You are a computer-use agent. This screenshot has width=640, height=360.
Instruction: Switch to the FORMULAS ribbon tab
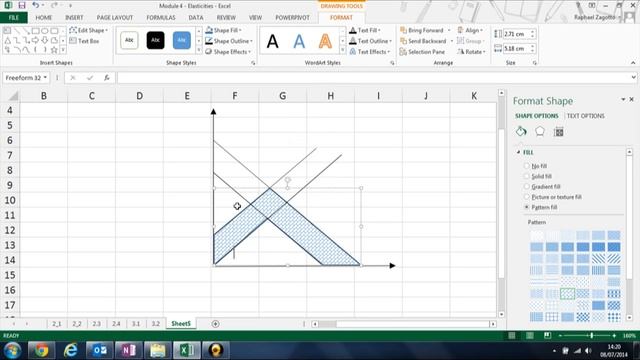[161, 18]
